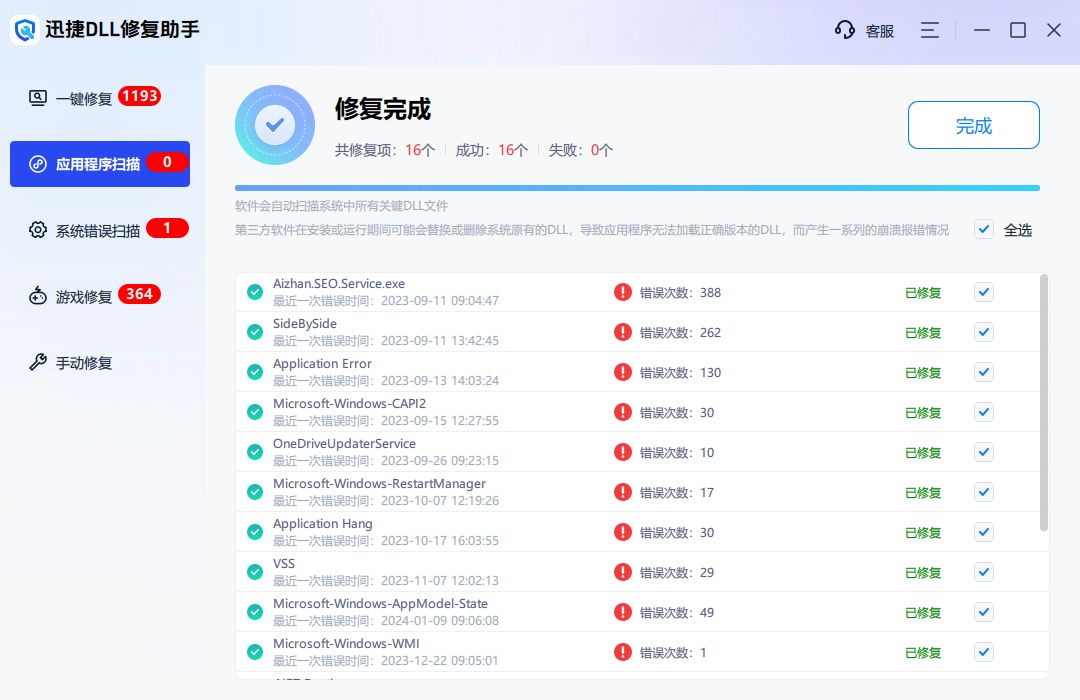Click the Microsoft-Windows-CAPI2 entry name
The width and height of the screenshot is (1080, 700).
(349, 404)
